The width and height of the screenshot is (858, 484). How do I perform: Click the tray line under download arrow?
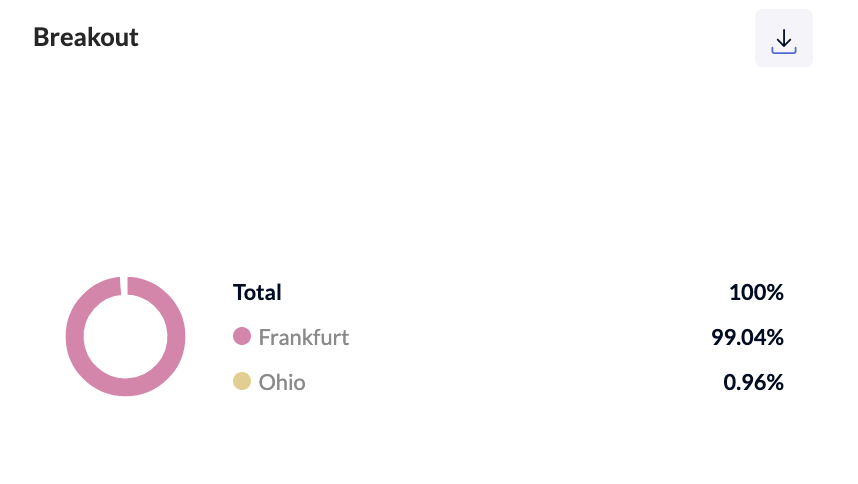(x=784, y=52)
